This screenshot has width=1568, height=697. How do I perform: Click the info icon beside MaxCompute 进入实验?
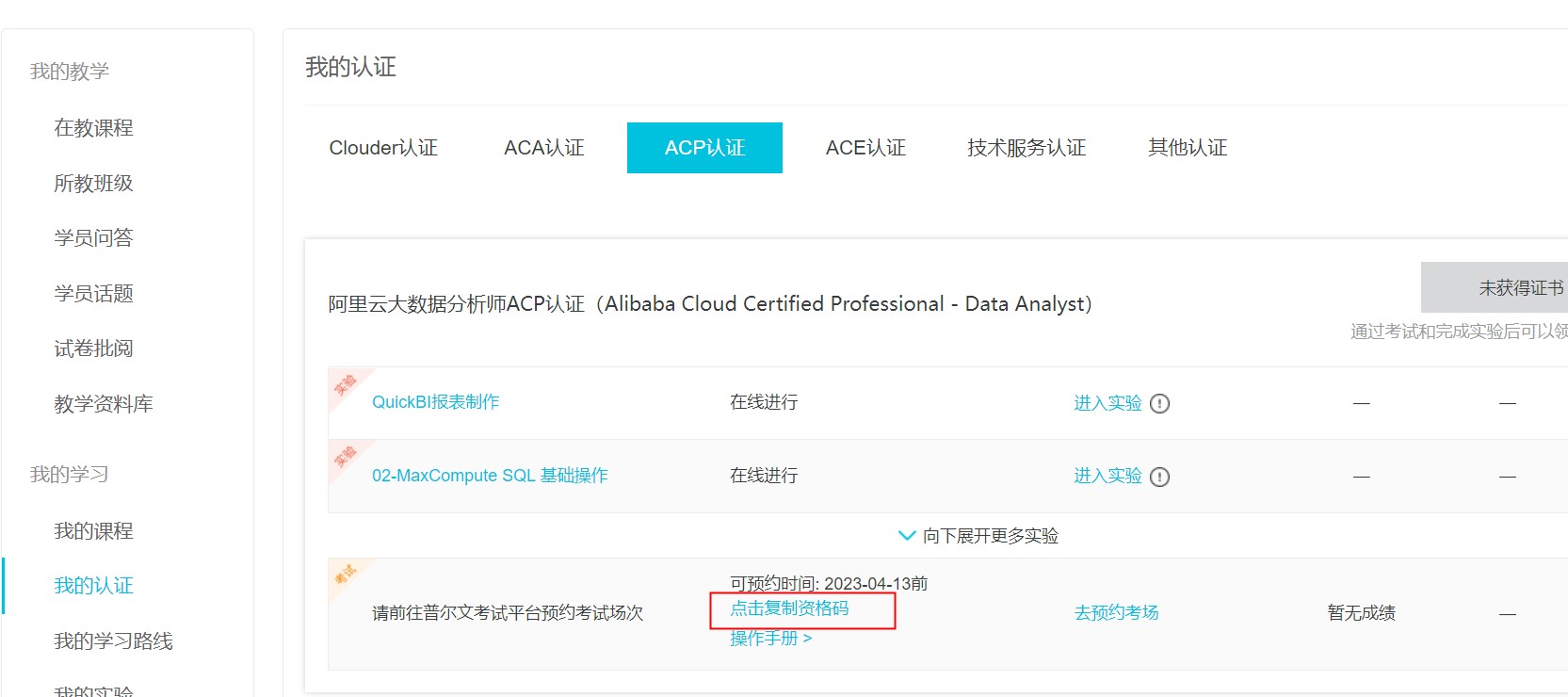1160,477
